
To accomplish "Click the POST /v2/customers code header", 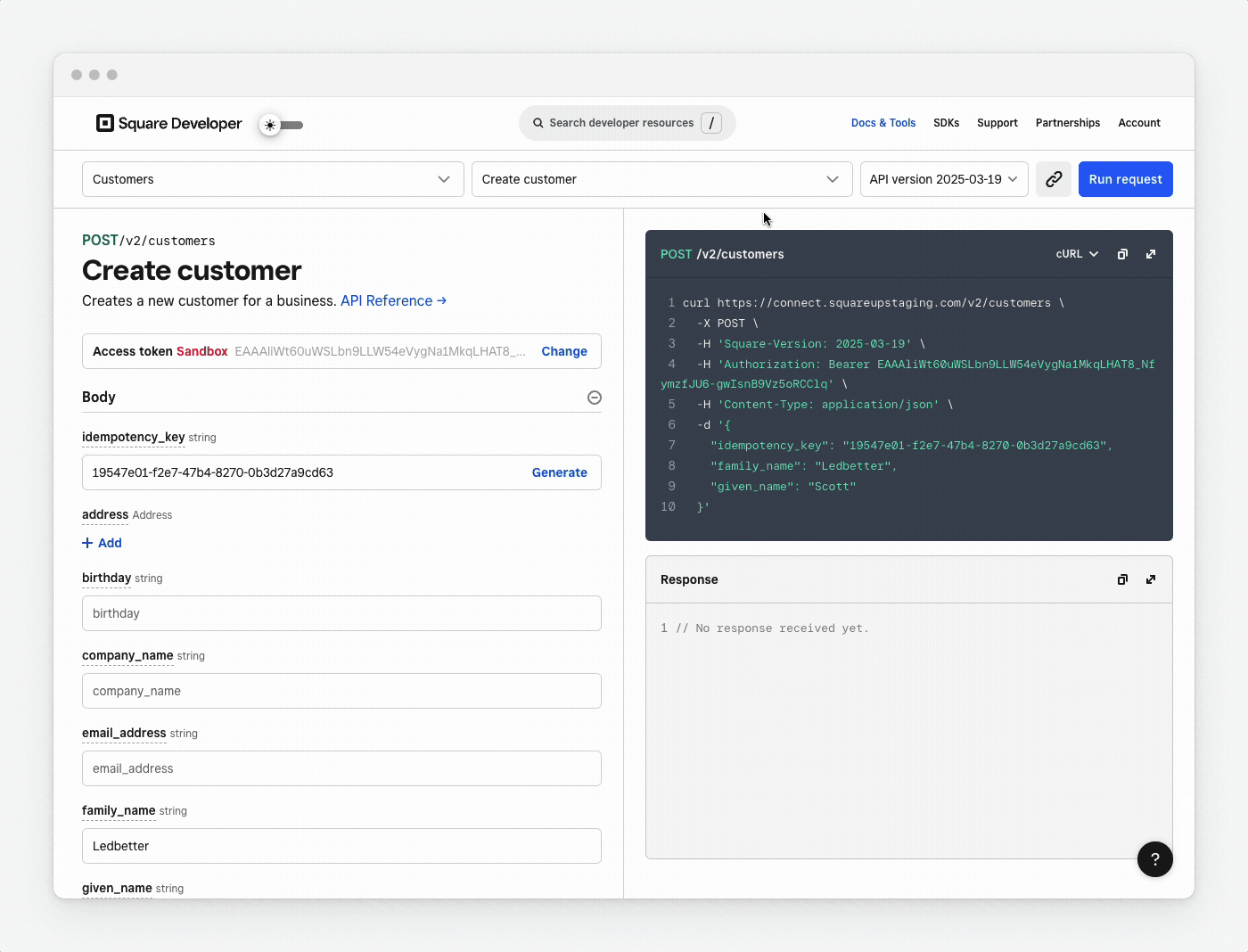I will [722, 254].
